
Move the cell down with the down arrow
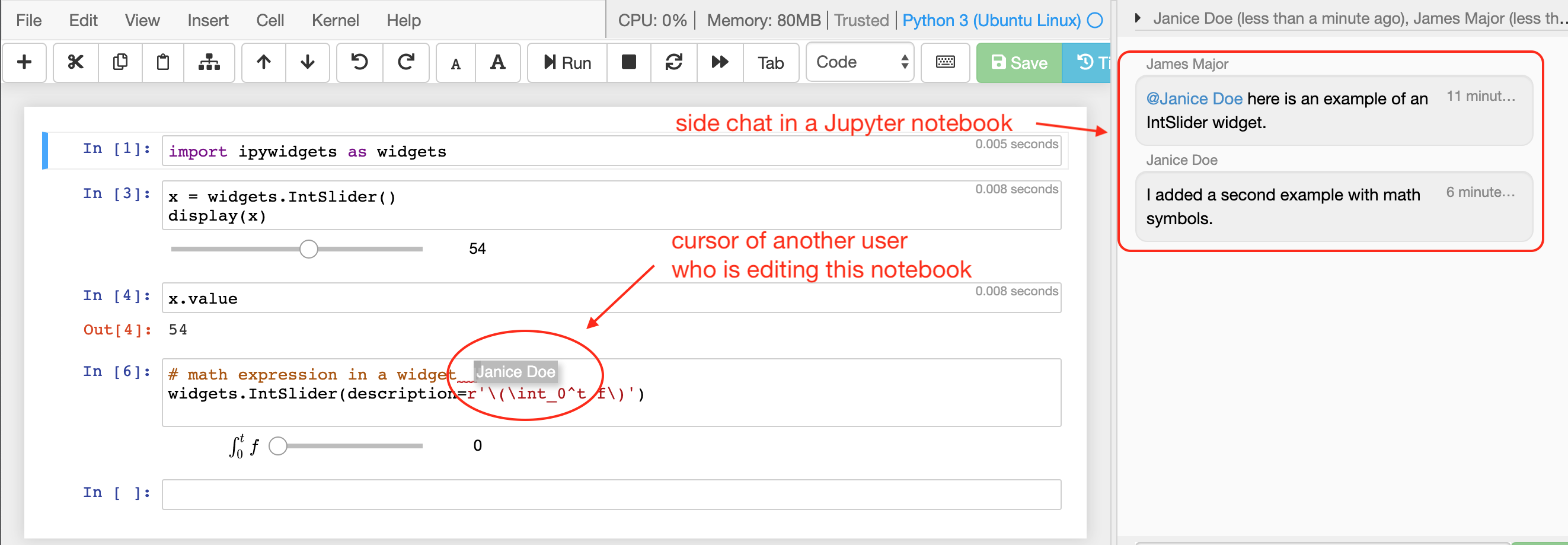pyautogui.click(x=308, y=62)
